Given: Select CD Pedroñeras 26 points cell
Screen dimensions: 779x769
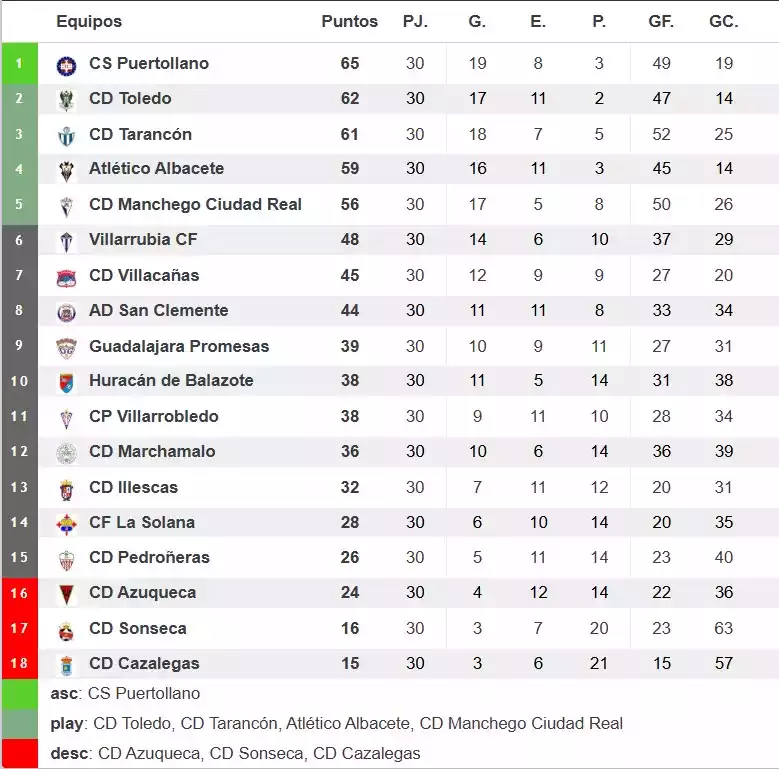Looking at the screenshot, I should click(349, 557).
